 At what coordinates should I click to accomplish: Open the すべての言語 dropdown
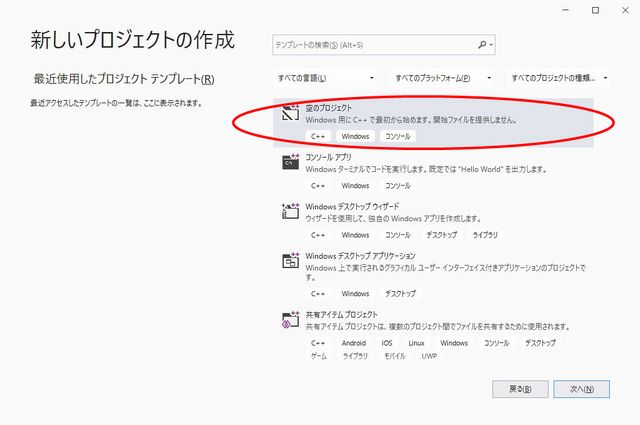tap(326, 78)
